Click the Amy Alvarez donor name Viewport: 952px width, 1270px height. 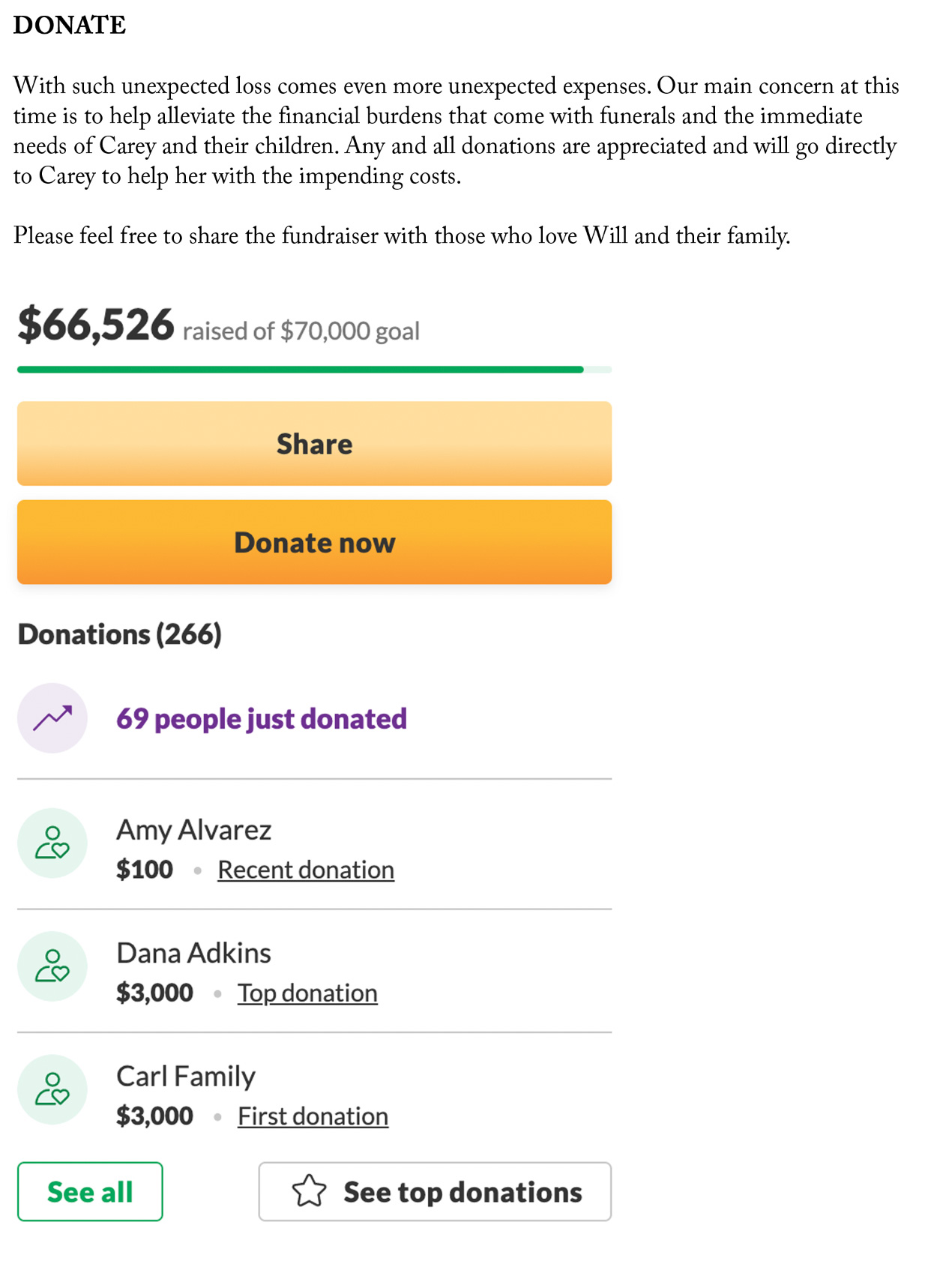(194, 830)
